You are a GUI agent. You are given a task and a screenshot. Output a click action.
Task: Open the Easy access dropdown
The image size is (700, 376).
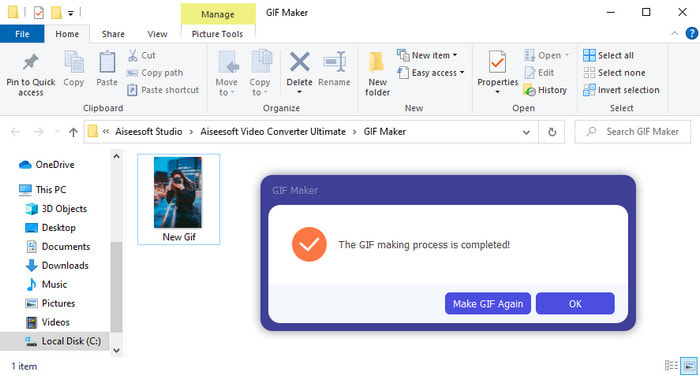point(431,73)
